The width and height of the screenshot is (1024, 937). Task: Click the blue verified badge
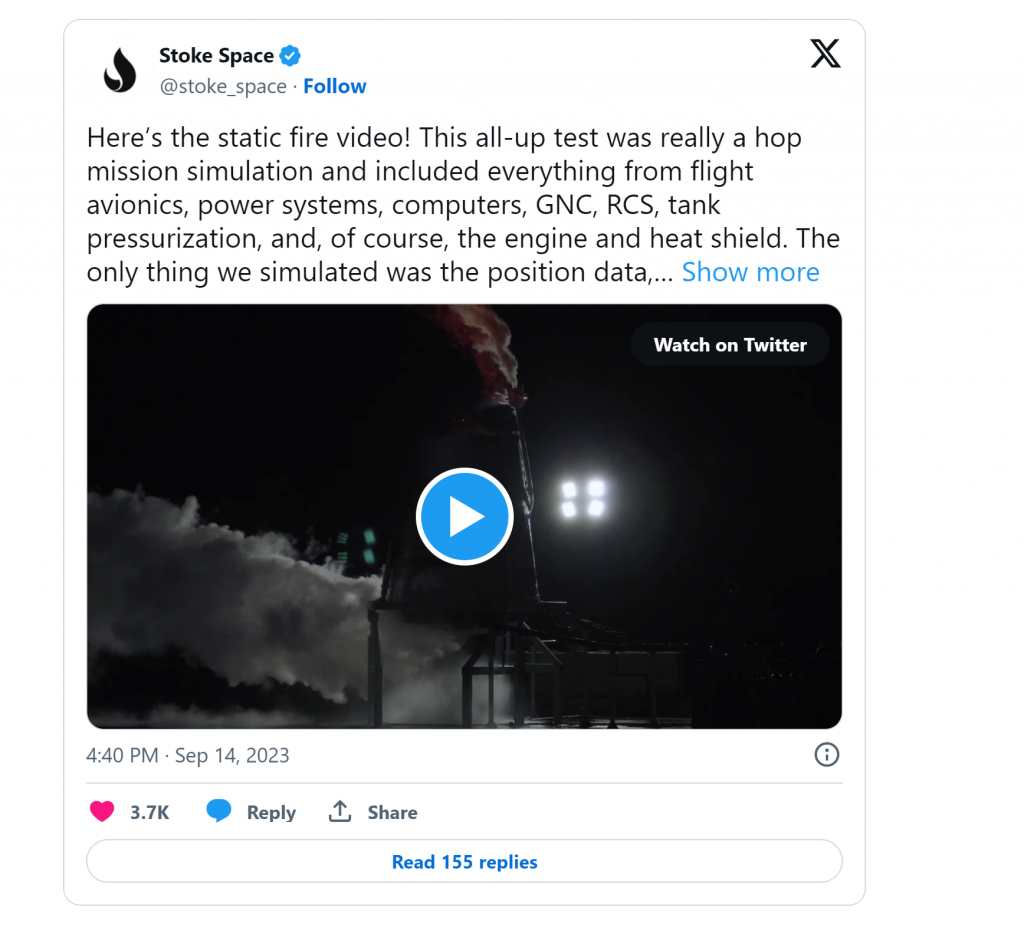[290, 56]
